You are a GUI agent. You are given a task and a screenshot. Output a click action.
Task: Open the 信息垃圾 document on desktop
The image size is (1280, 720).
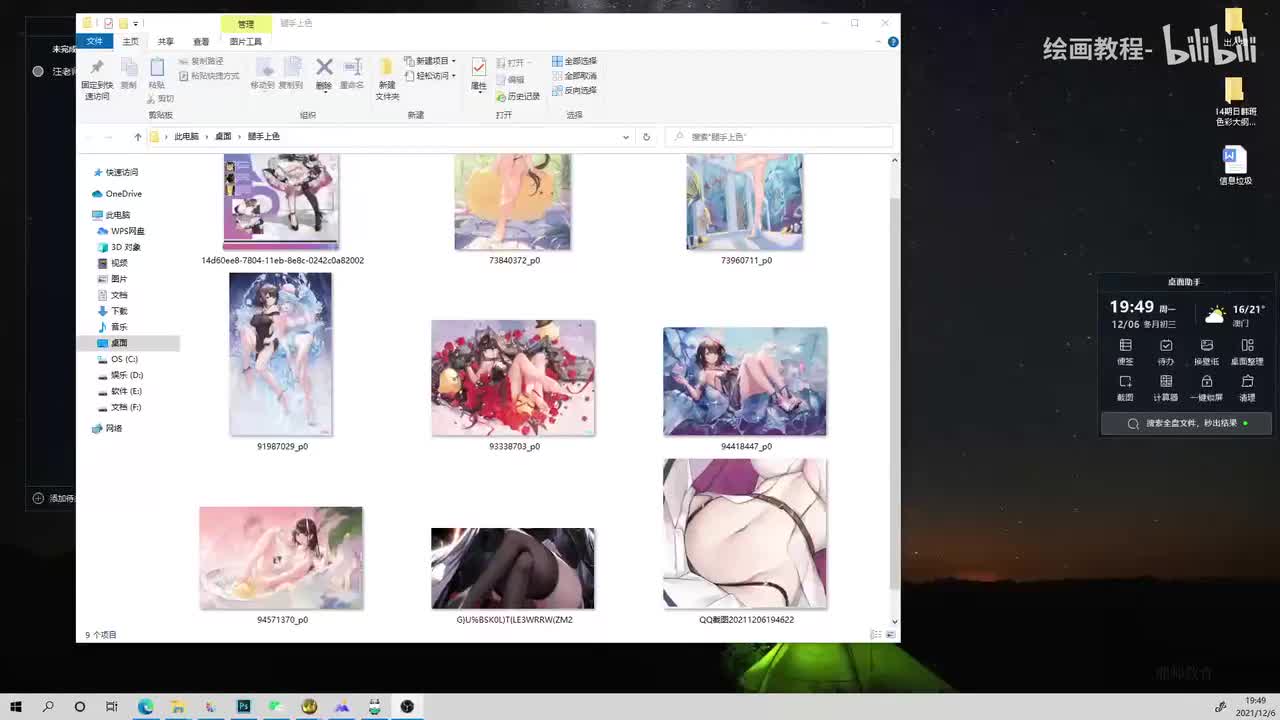coord(1235,166)
